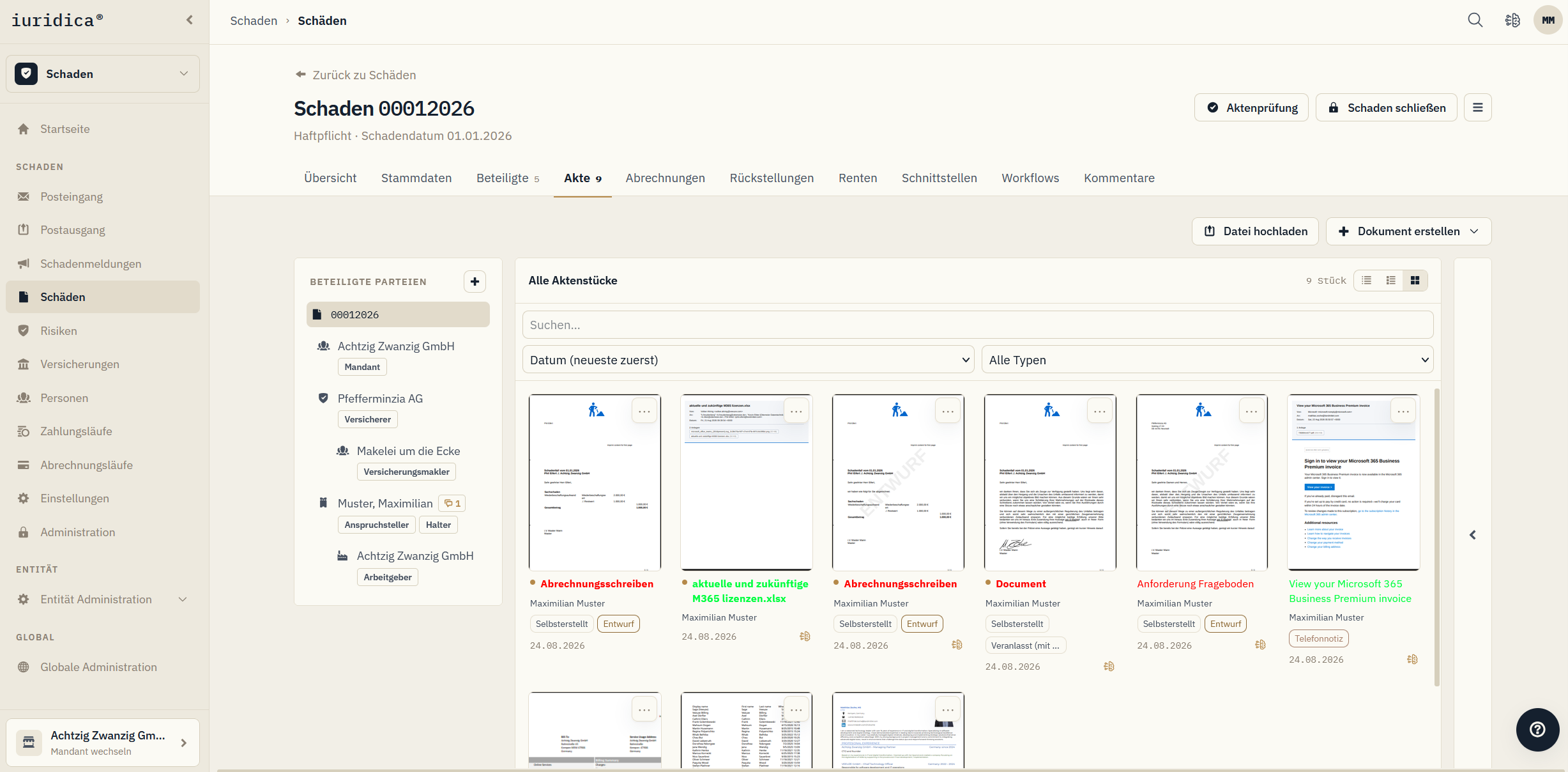Collapse the sidebar with the chevron icon
The image size is (1568, 772).
(x=190, y=20)
